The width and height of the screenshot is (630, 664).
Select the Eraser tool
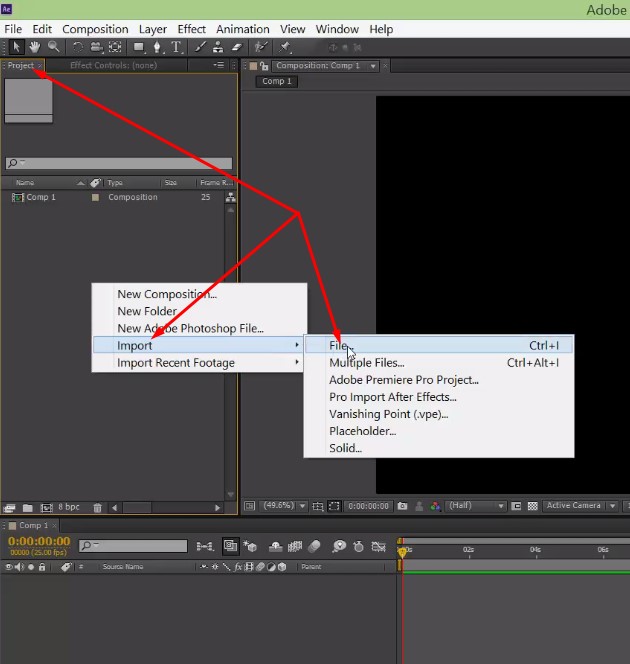237,47
